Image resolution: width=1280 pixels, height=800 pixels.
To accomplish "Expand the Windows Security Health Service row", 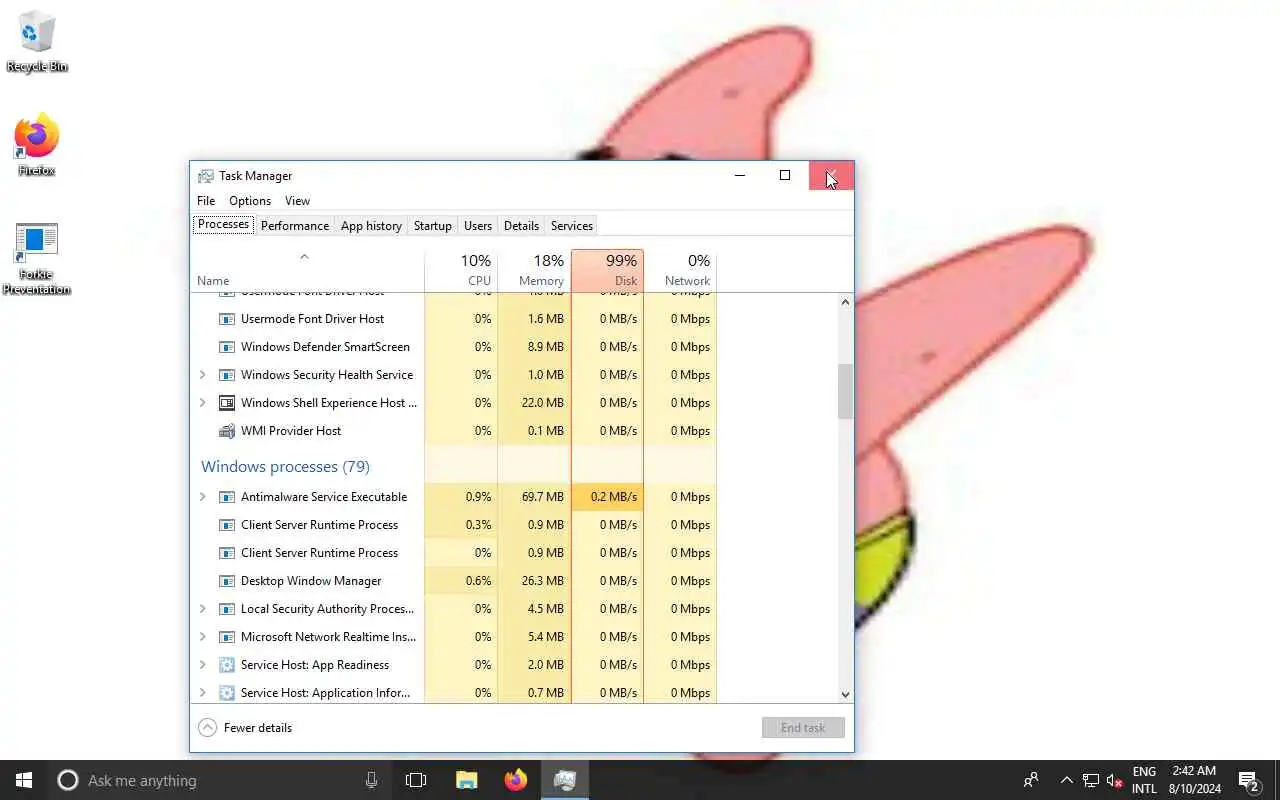I will (203, 375).
